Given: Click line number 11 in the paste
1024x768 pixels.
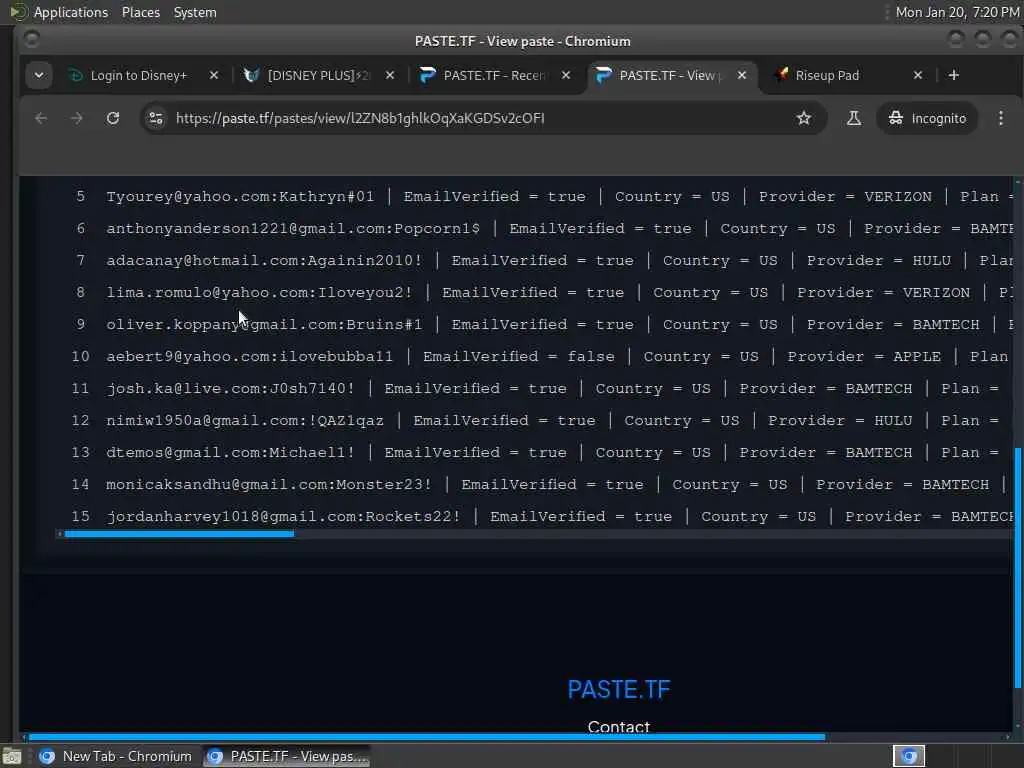Looking at the screenshot, I should (80, 389).
